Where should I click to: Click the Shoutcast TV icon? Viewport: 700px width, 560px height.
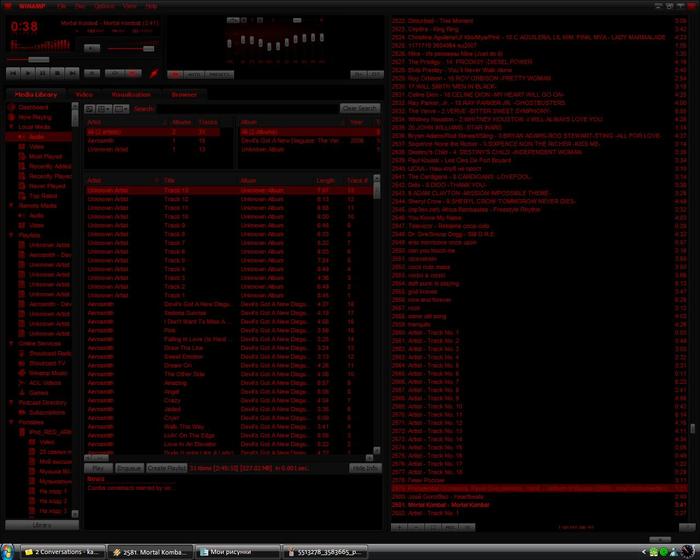click(21, 363)
